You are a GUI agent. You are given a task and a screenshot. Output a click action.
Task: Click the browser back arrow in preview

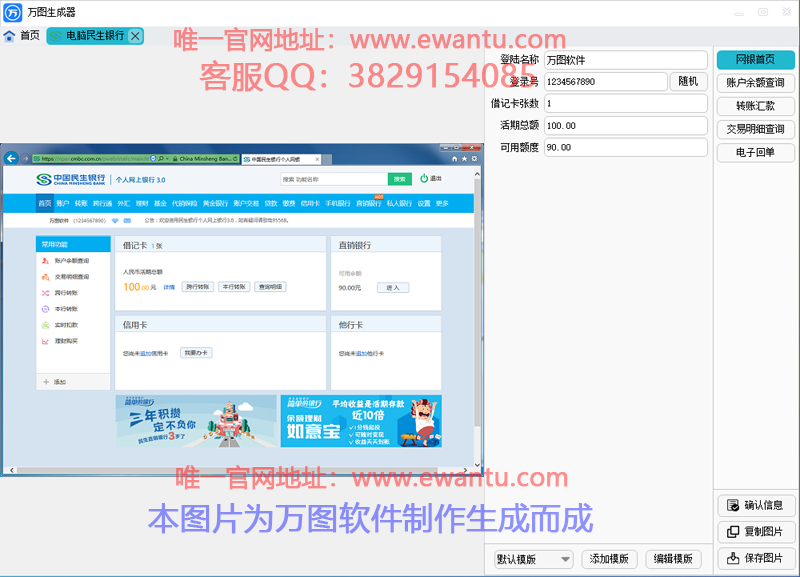11,159
